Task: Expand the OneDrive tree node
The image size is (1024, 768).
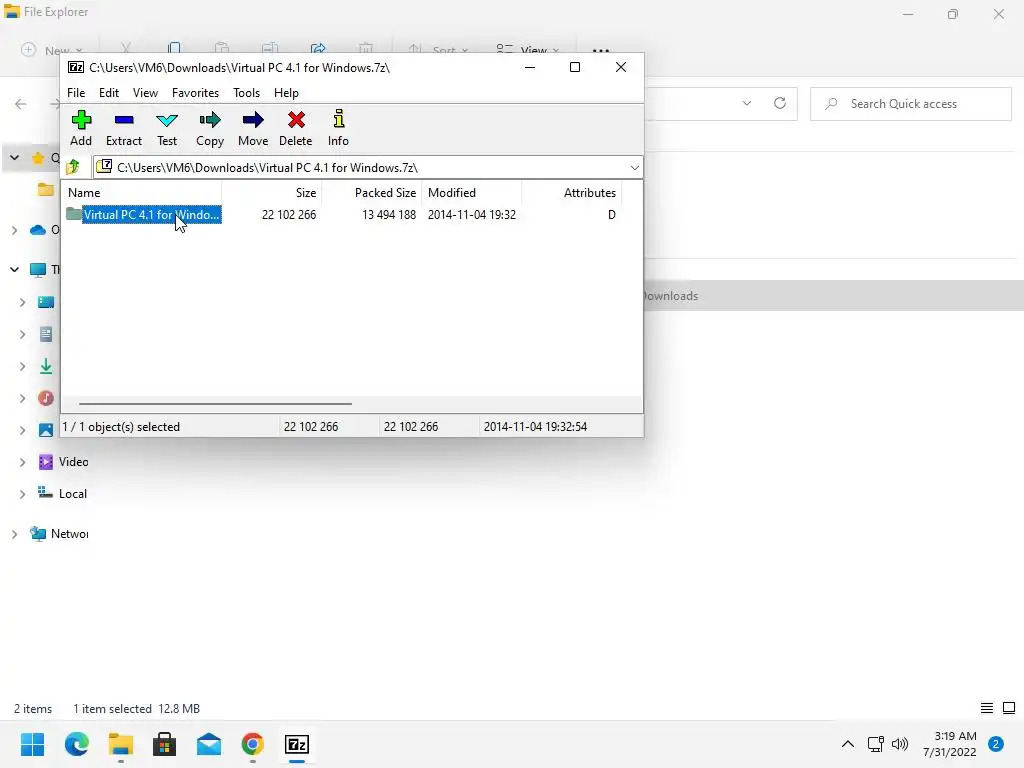Action: pyautogui.click(x=14, y=230)
